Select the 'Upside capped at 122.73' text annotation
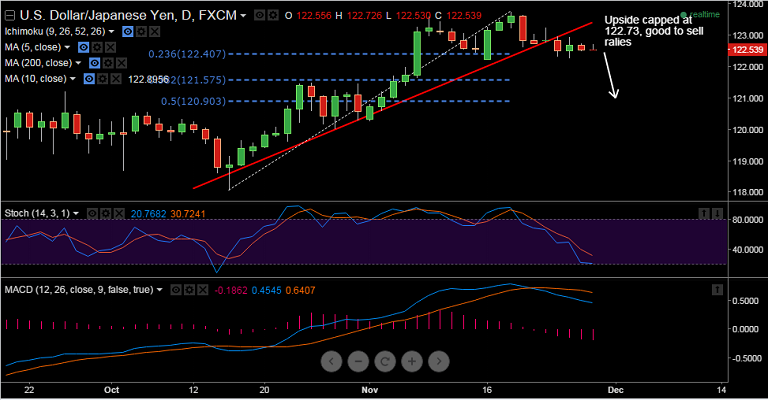 653,31
